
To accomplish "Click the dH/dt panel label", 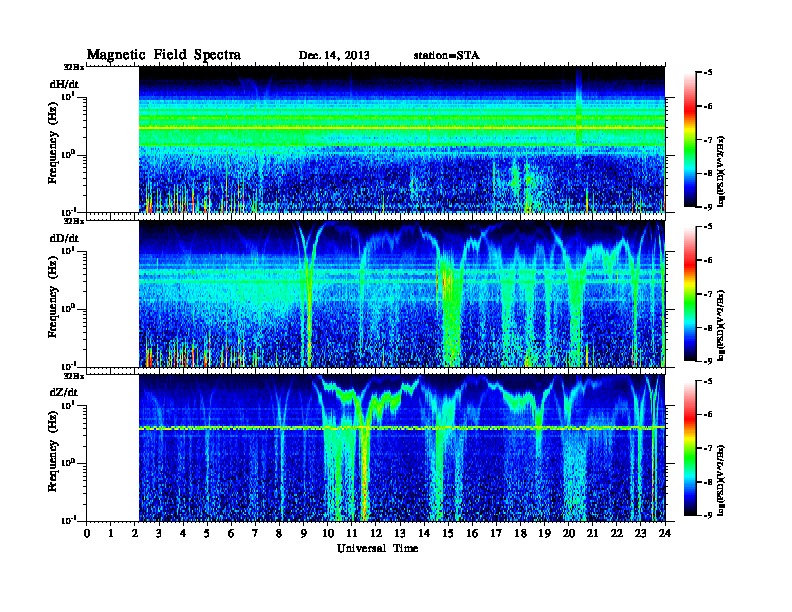I will (x=64, y=84).
